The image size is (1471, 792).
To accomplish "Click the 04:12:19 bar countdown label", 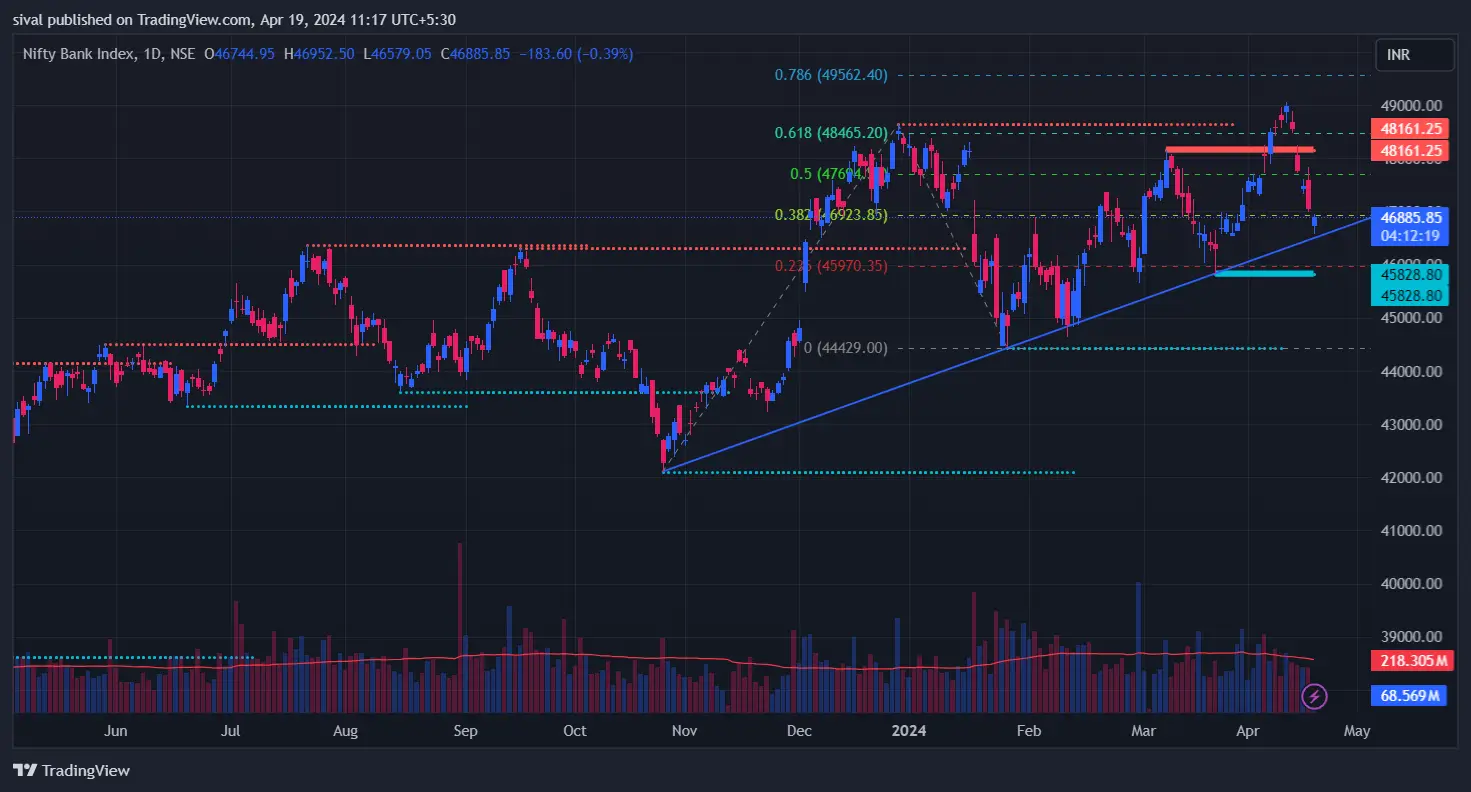I will click(1410, 236).
